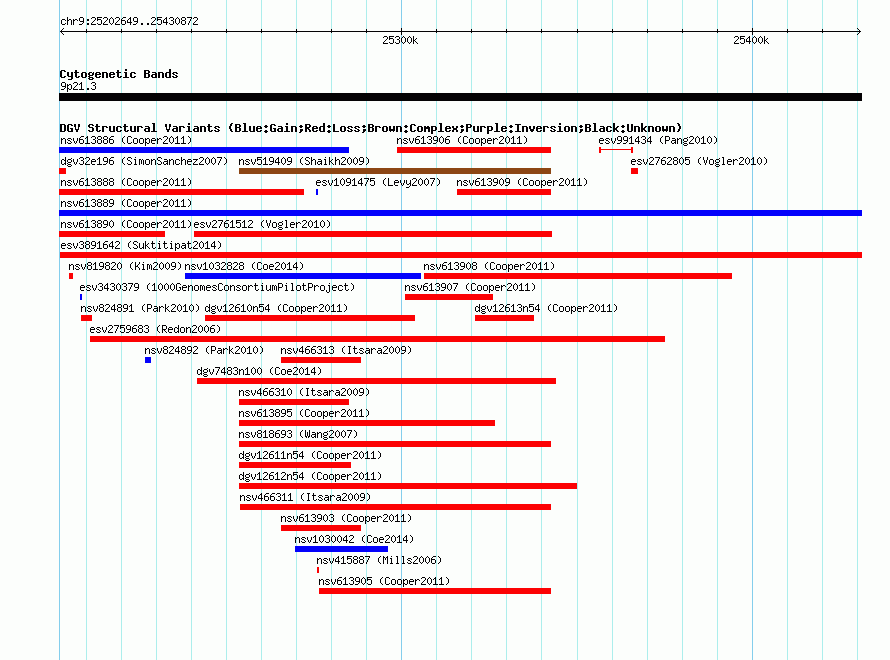Select esv1091475 (Levy2007) label
This screenshot has height=660, width=890.
pos(378,182)
